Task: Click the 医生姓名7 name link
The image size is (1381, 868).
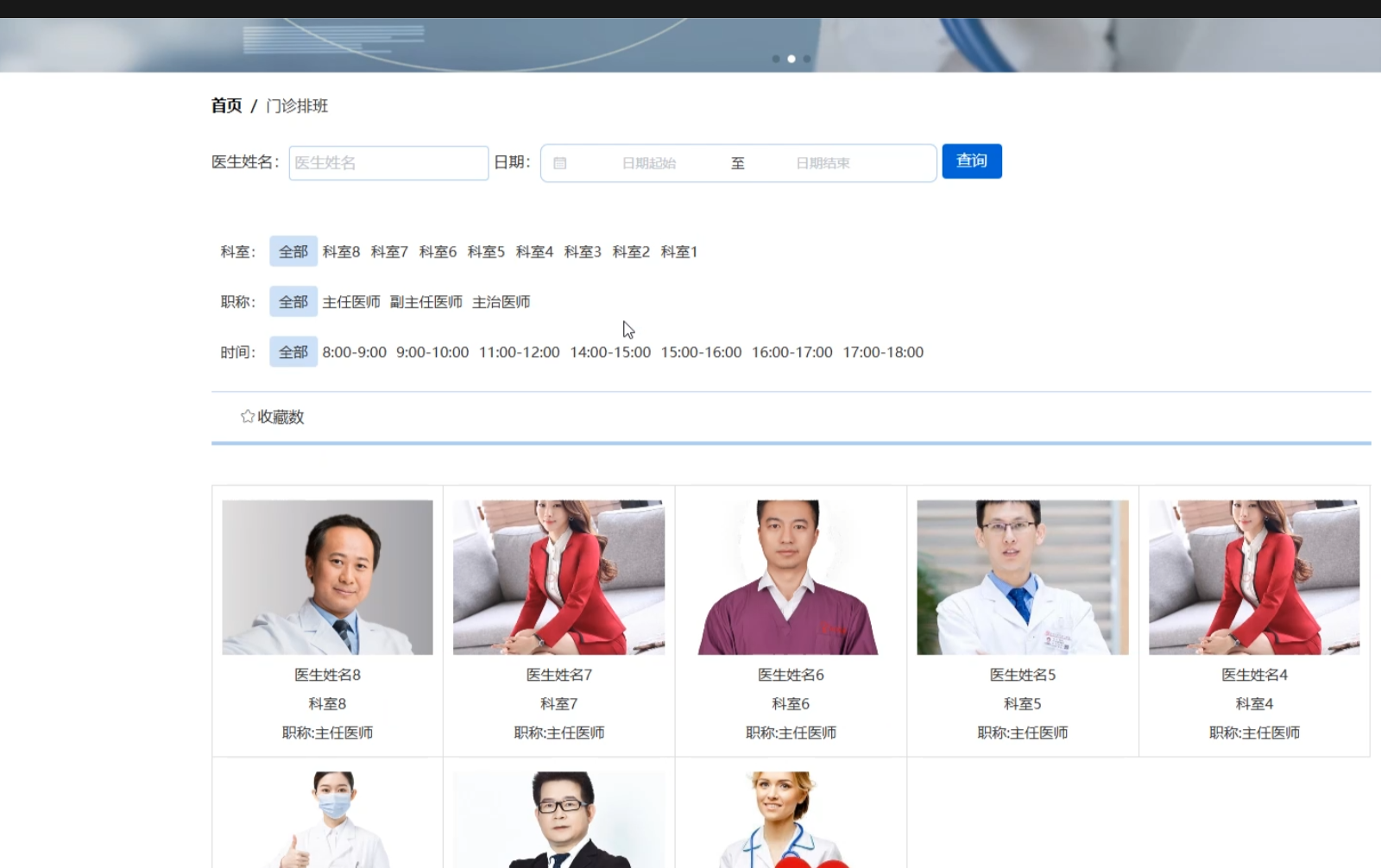Action: [558, 675]
